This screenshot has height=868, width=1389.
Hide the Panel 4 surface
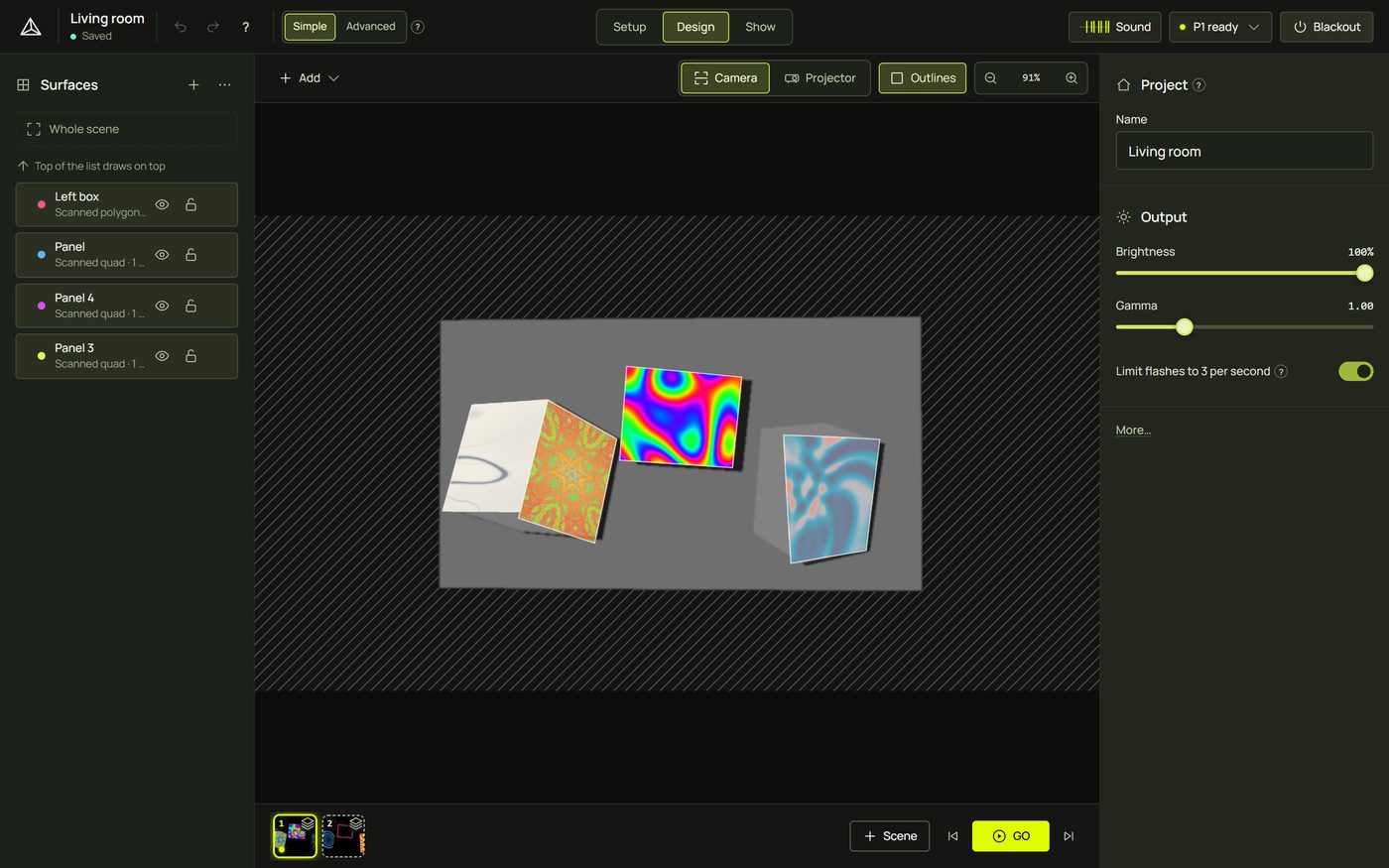pyautogui.click(x=162, y=306)
